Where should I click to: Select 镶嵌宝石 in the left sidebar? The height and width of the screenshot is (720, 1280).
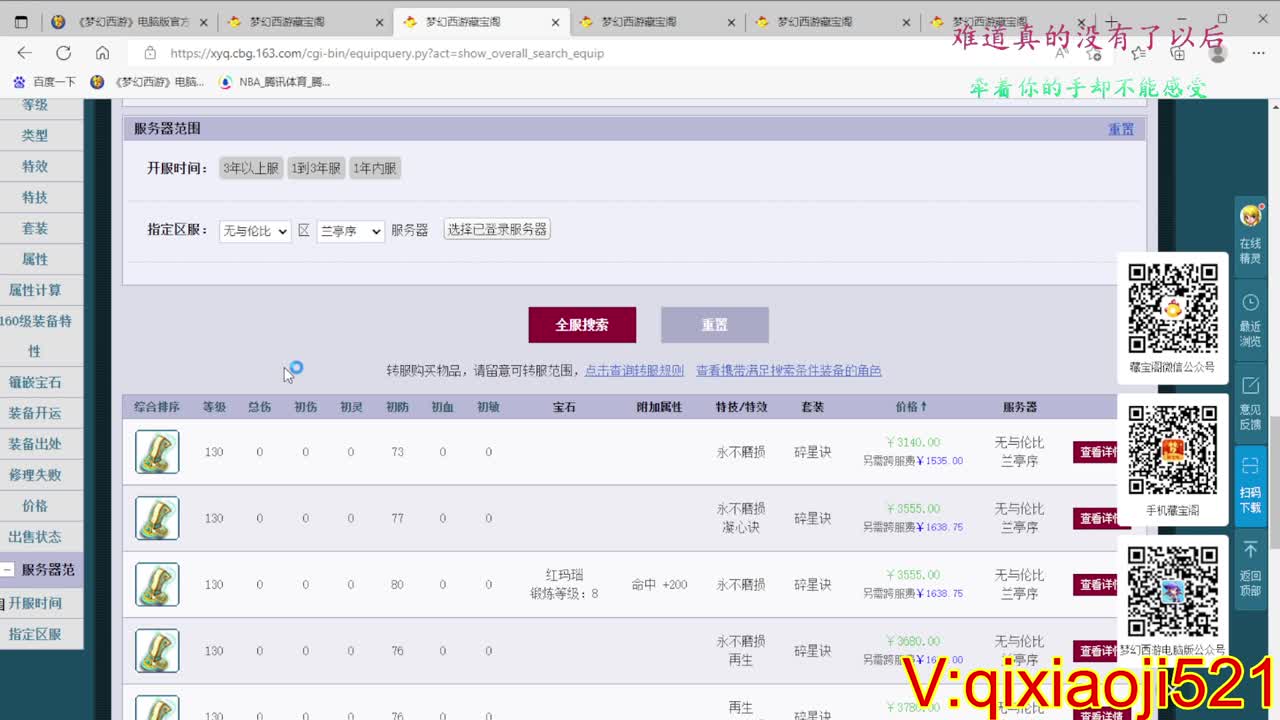pyautogui.click(x=35, y=382)
